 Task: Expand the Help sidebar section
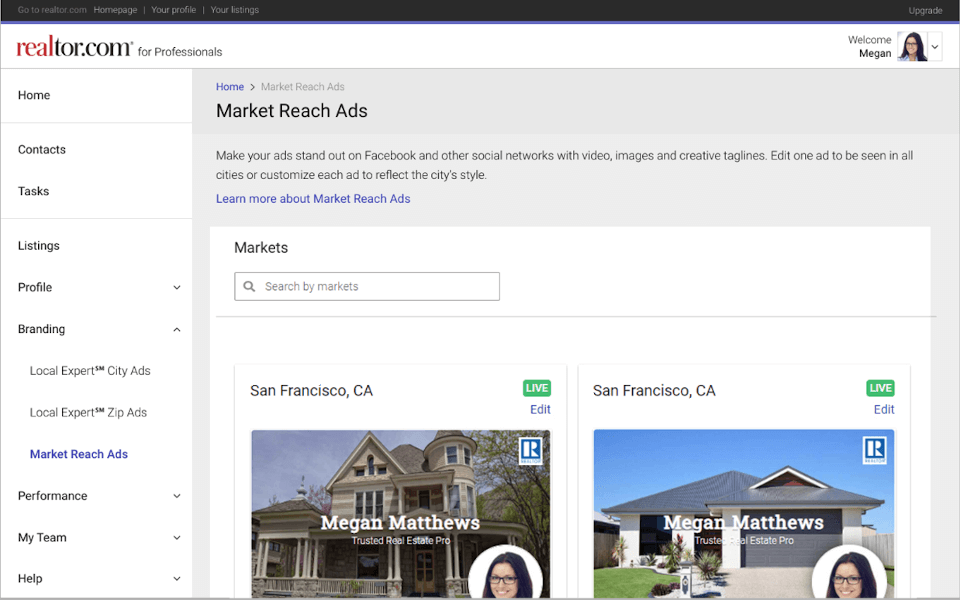tap(176, 579)
